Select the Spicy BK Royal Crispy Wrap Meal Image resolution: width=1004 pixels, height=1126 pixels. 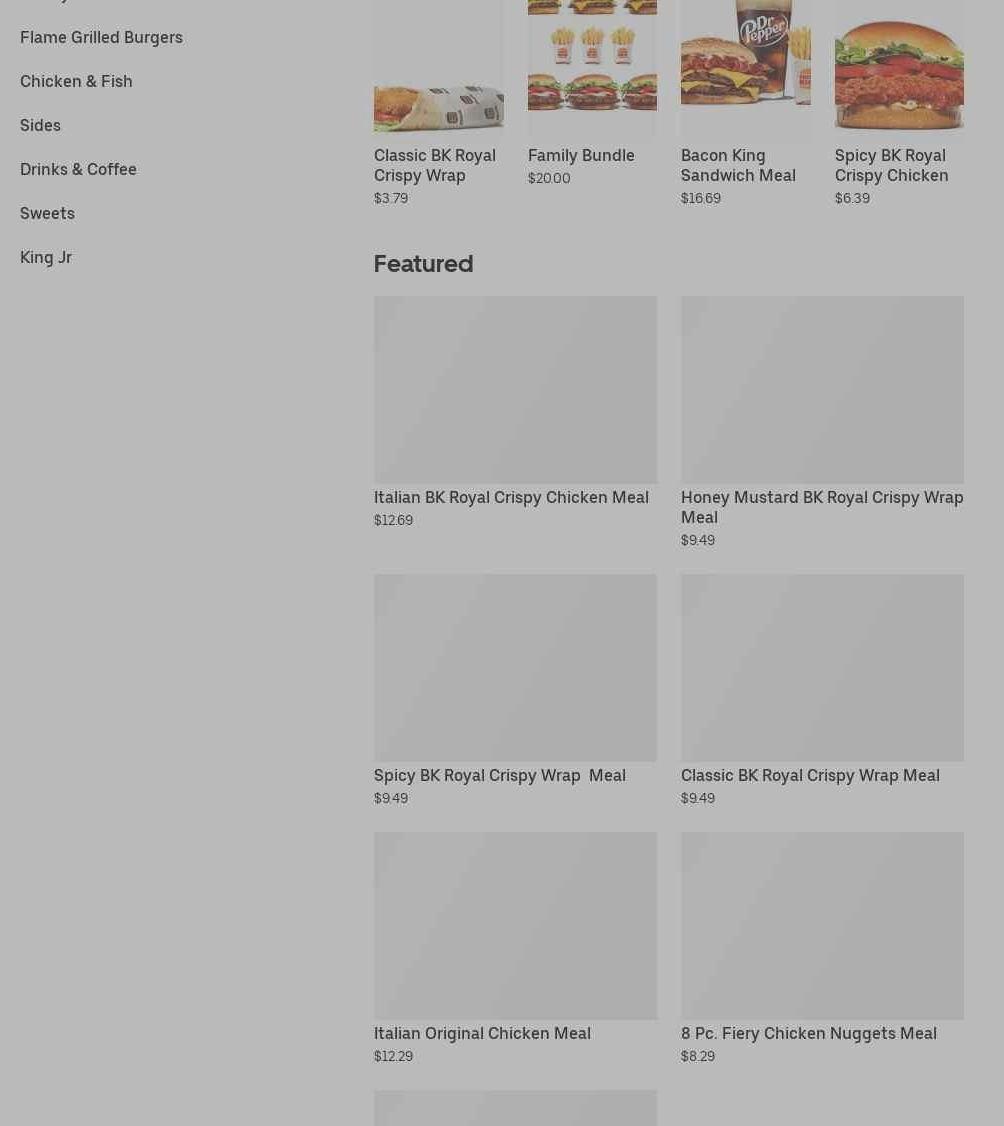(500, 776)
